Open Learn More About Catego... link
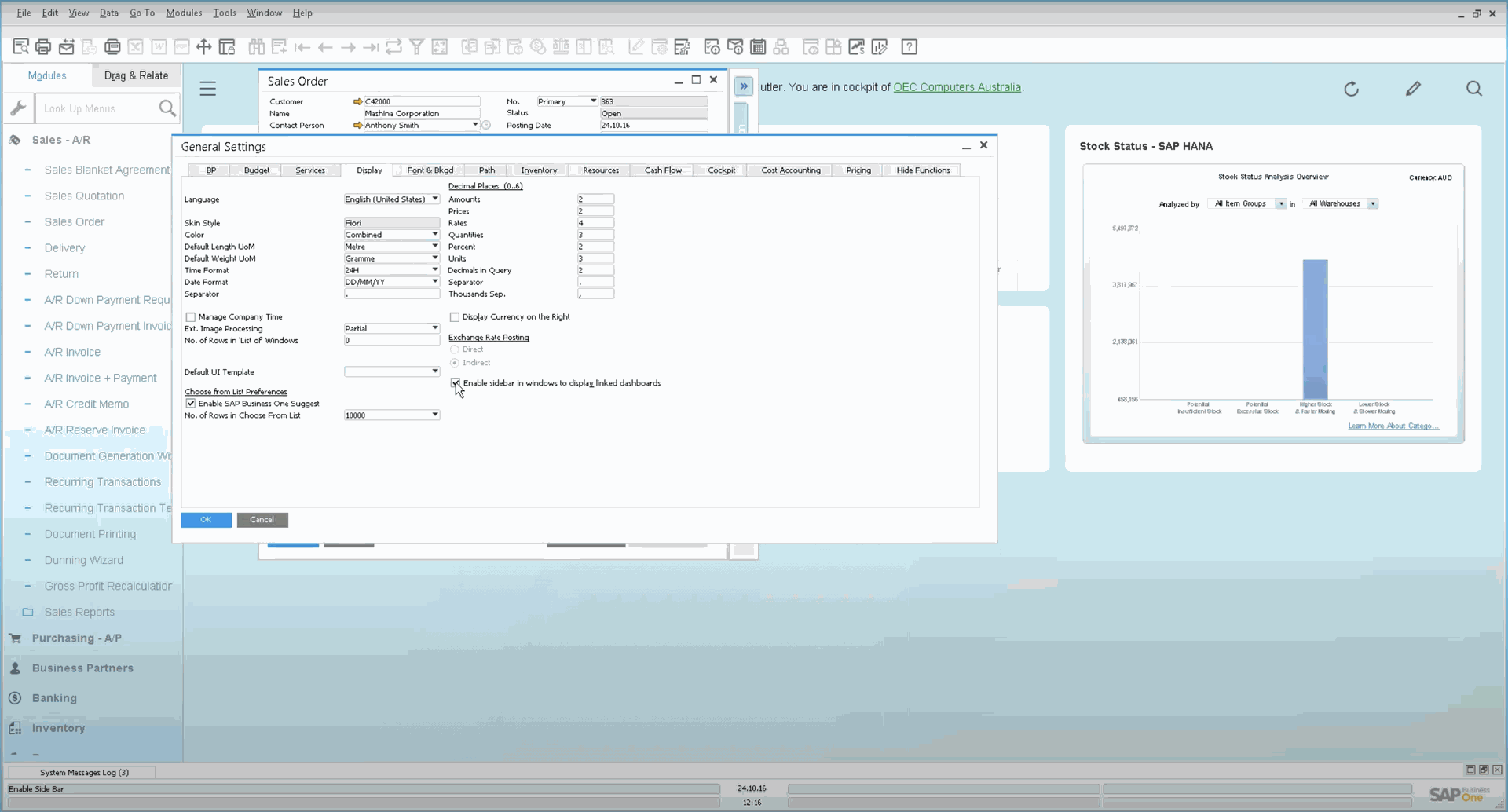This screenshot has height=812, width=1508. pos(1393,426)
